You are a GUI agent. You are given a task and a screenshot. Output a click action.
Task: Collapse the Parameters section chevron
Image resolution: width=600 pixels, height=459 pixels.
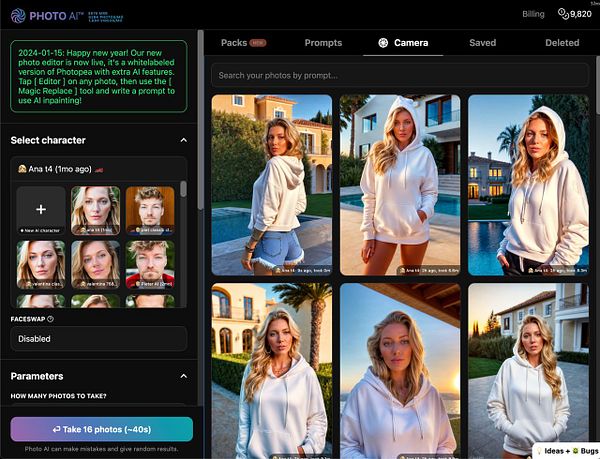pos(184,376)
